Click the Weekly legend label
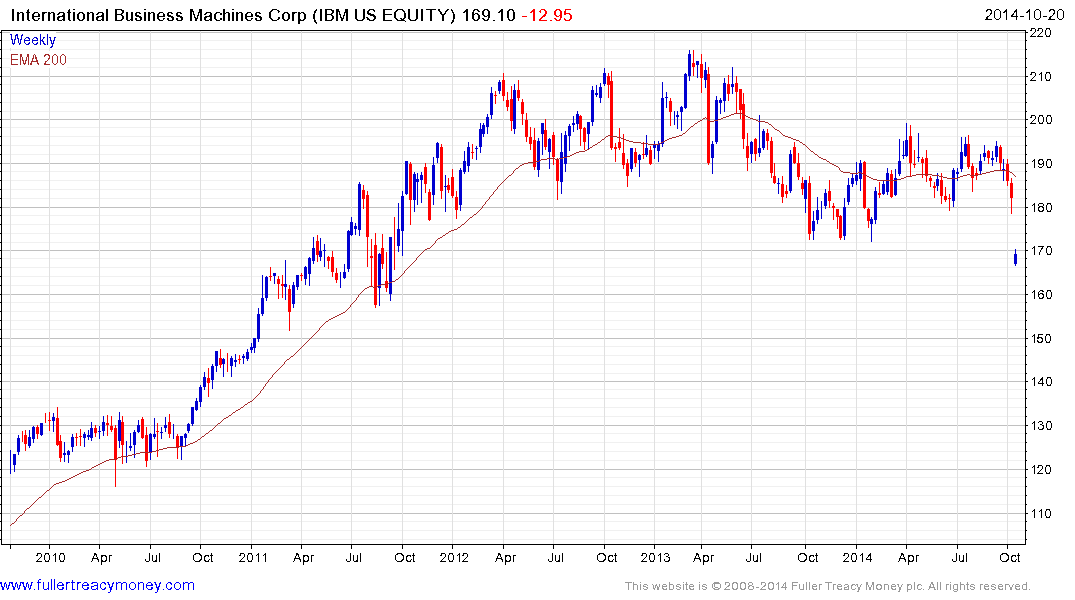This screenshot has height=600, width=1075. point(33,40)
